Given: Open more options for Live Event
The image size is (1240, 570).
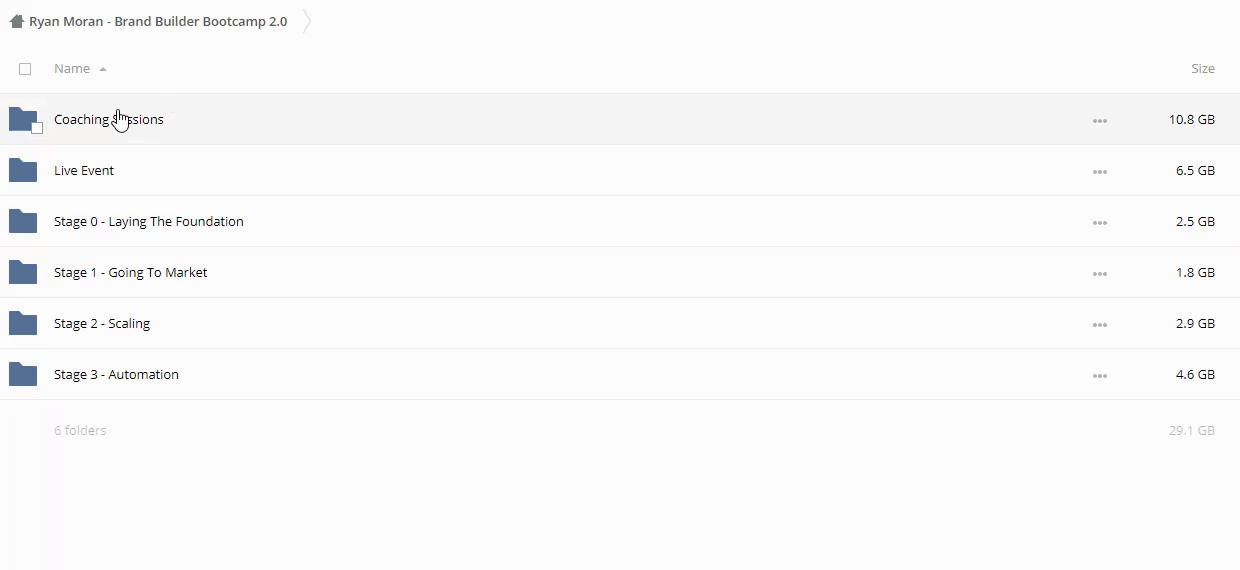Looking at the screenshot, I should (x=1100, y=172).
